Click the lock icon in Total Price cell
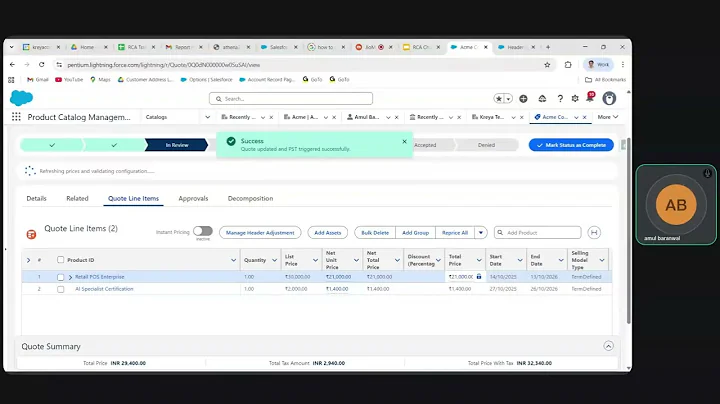720x404 pixels. coord(479,276)
